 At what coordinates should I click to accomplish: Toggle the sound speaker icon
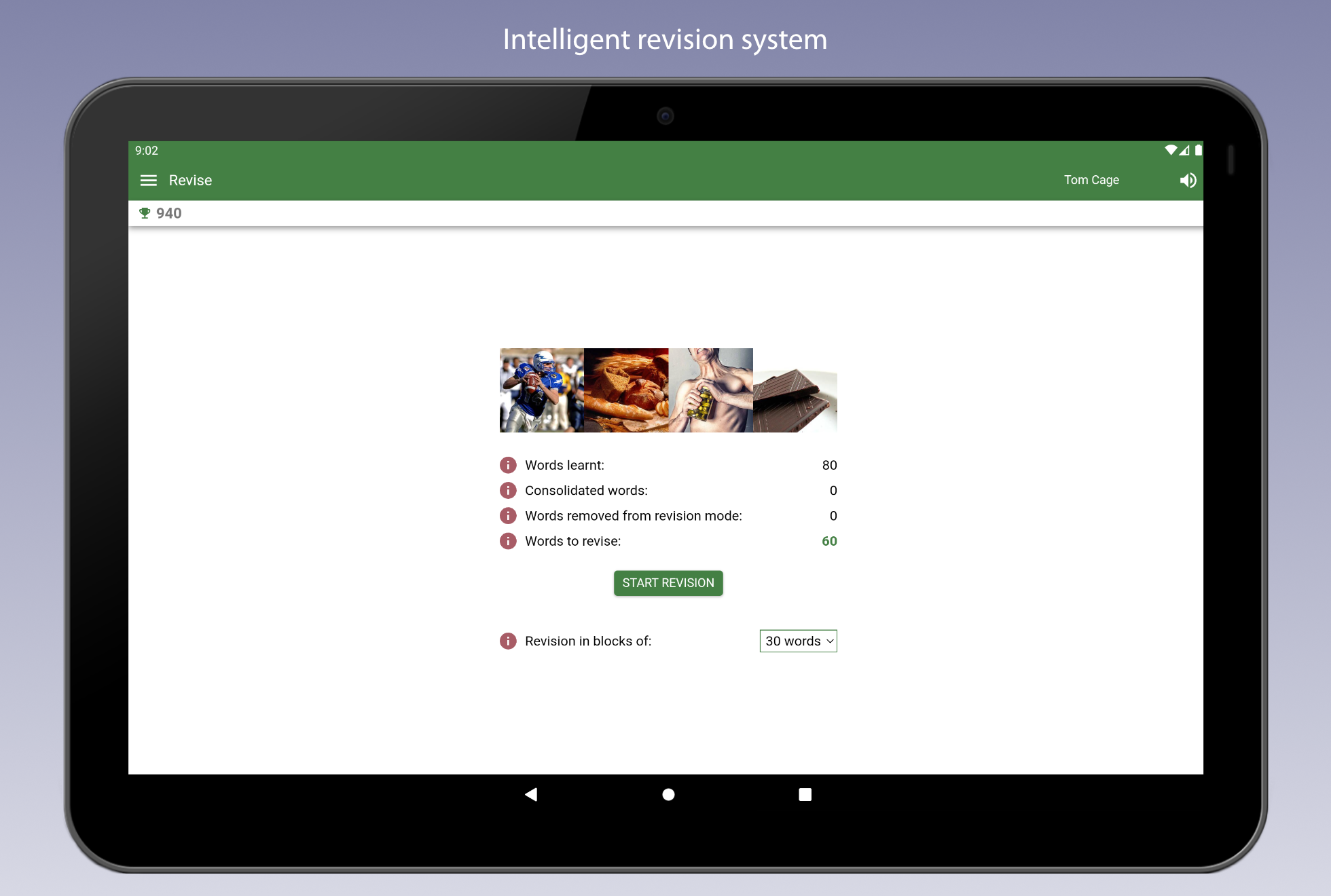click(1188, 181)
